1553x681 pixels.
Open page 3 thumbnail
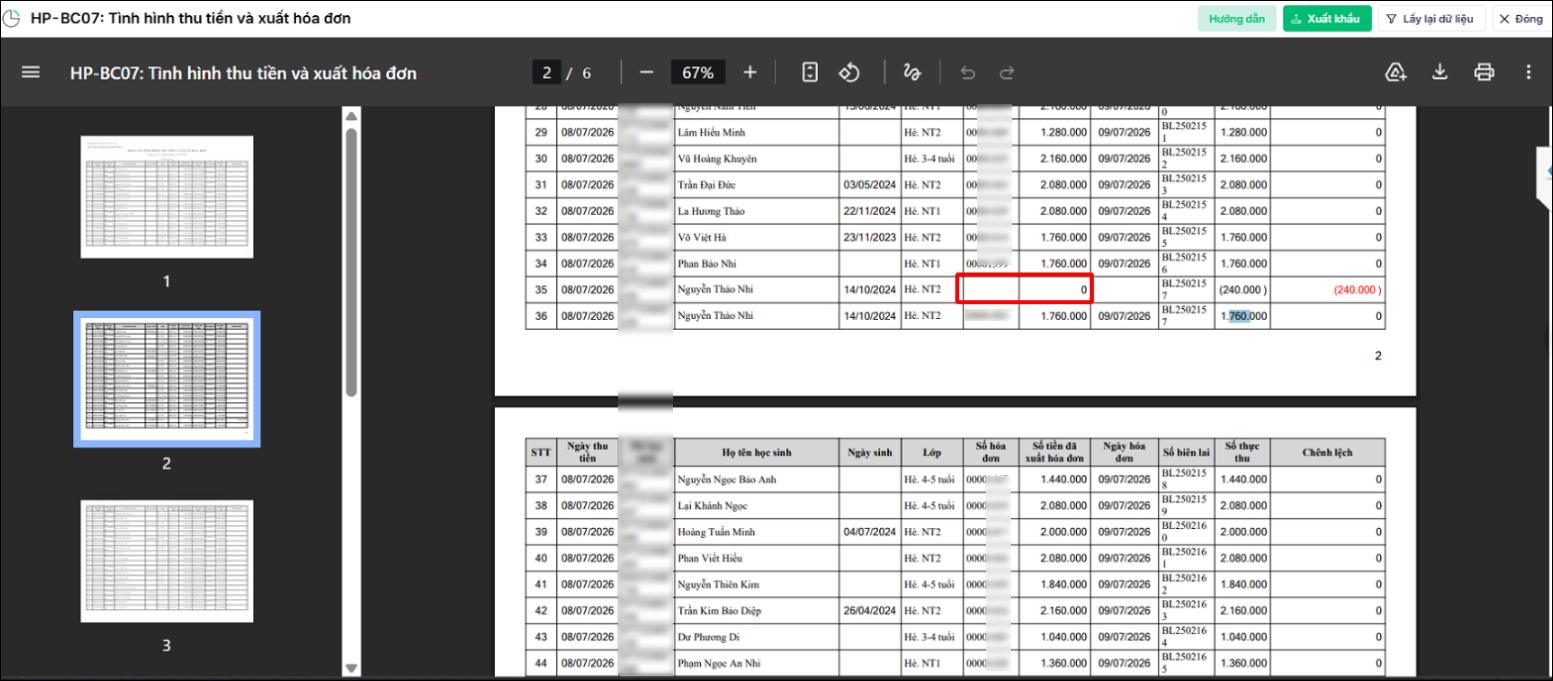click(167, 561)
